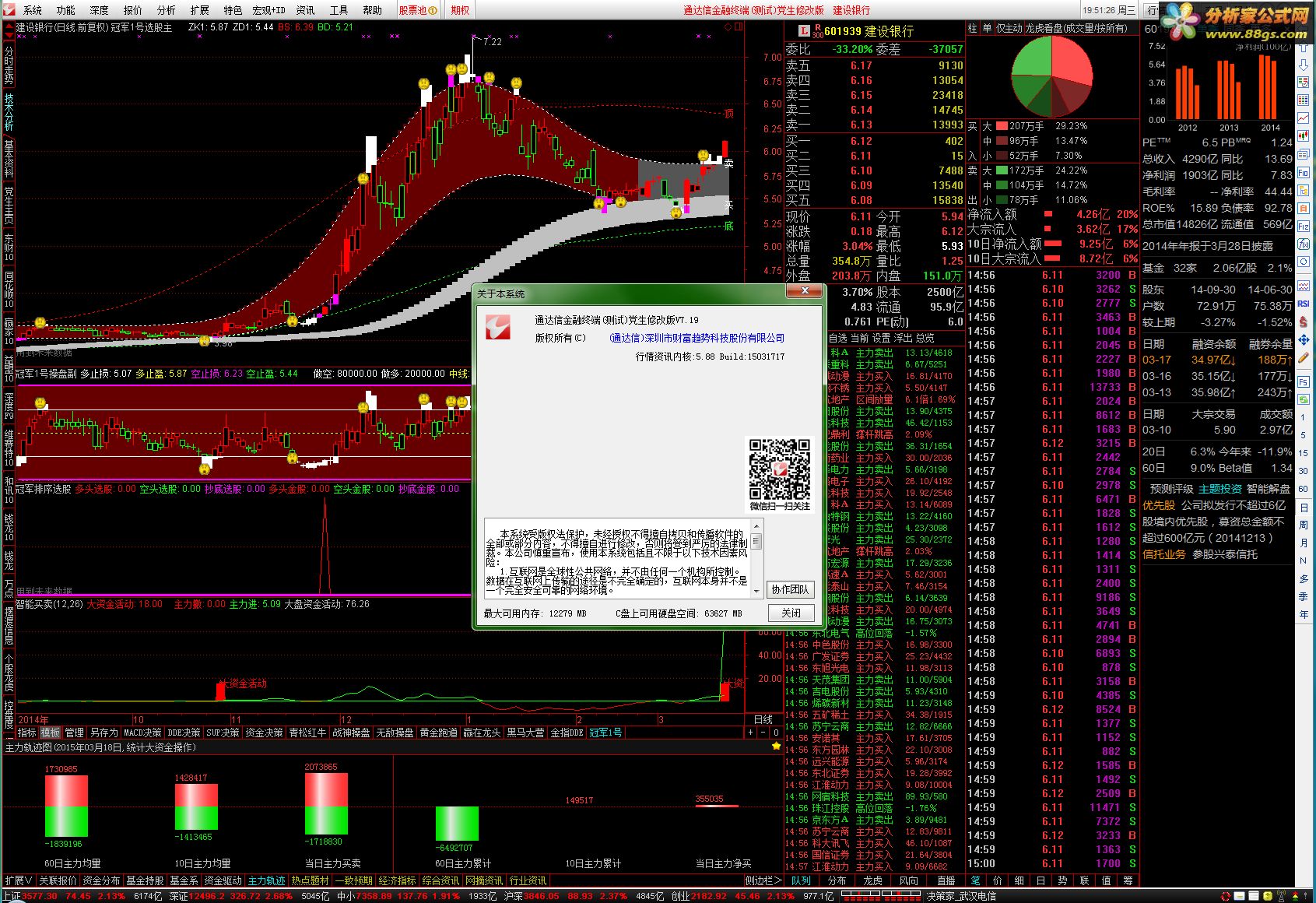Click the pie chart in 龙虎看盘 panel
The image size is (1316, 903).
click(x=1052, y=76)
